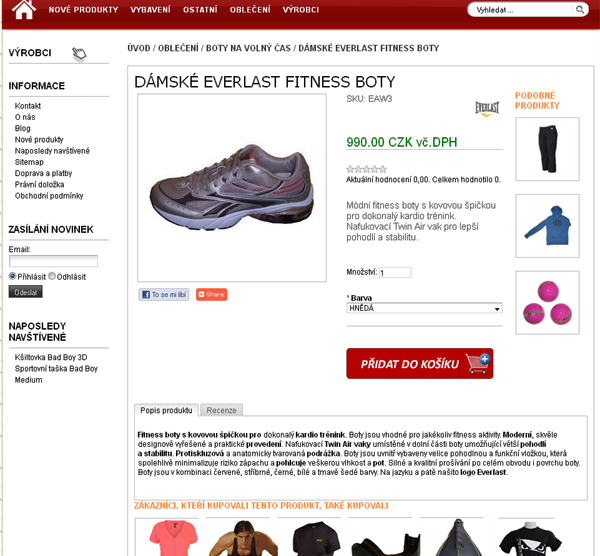The height and width of the screenshot is (556, 600).
Task: Open the Doprava a platby link
Action: coord(43,173)
